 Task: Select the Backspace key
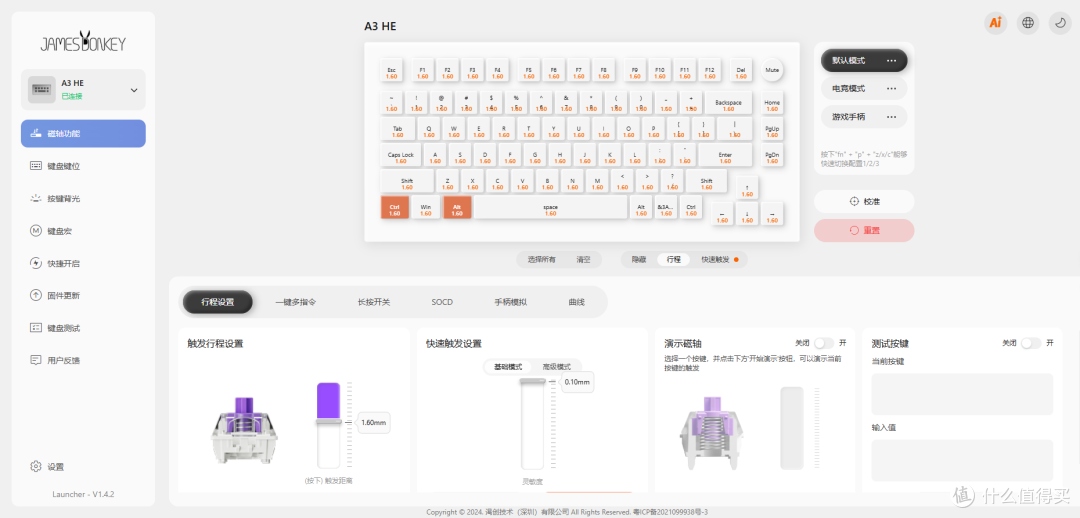coord(728,103)
